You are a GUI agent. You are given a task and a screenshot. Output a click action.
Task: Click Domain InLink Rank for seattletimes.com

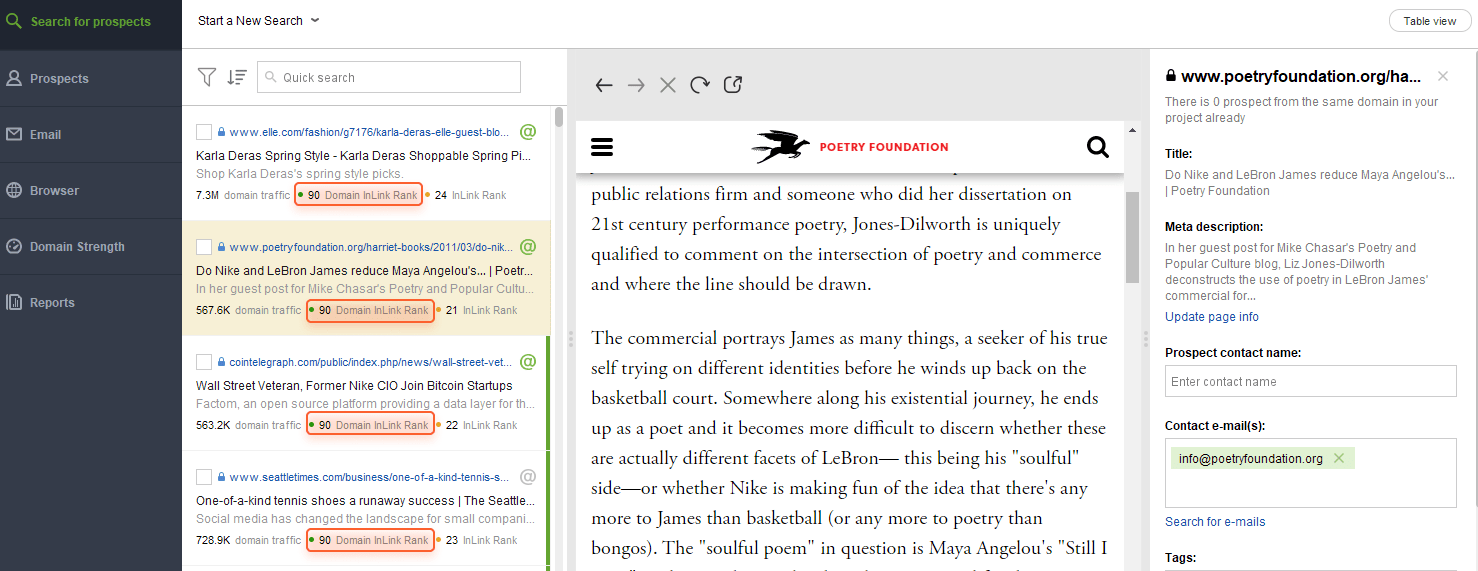370,540
